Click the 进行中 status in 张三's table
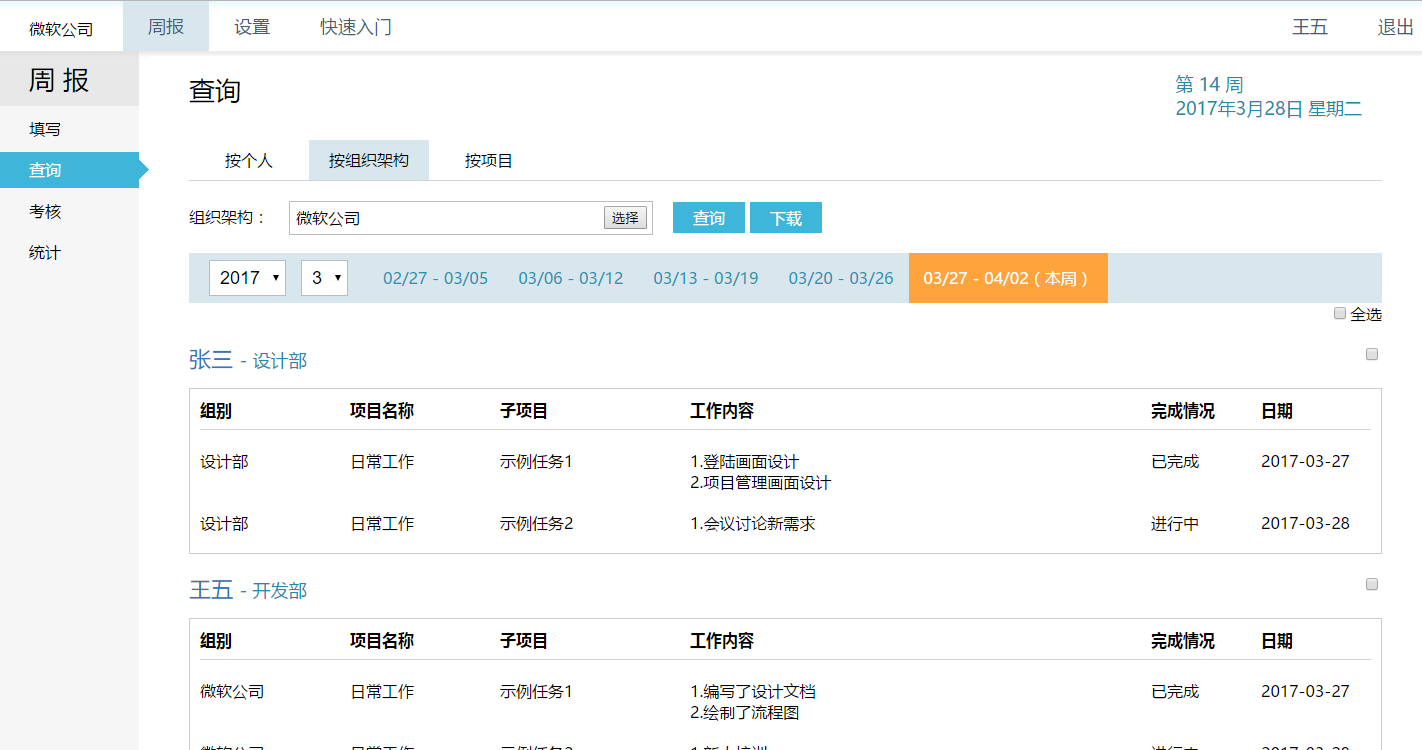This screenshot has height=750, width=1422. click(1175, 523)
